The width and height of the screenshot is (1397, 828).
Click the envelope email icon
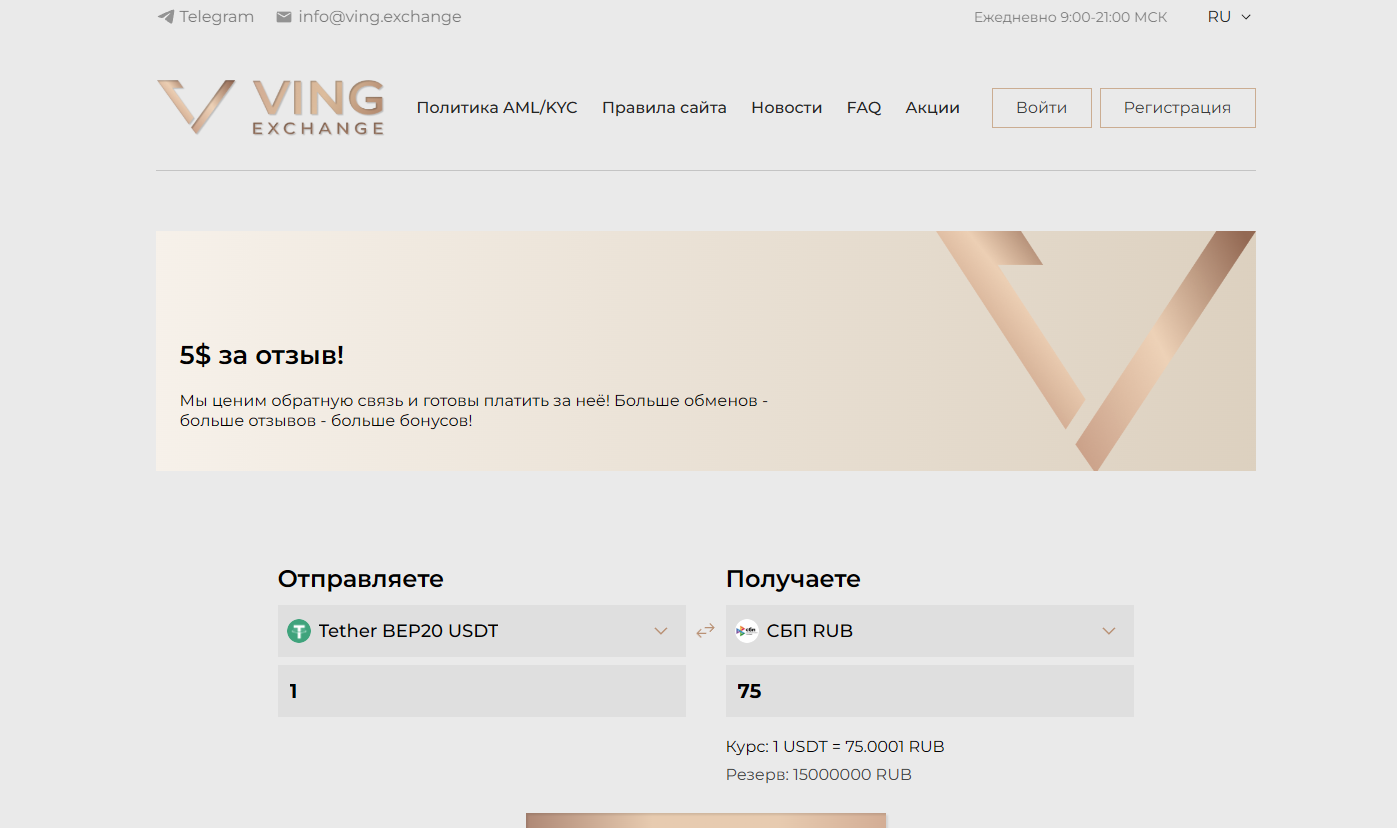[284, 17]
